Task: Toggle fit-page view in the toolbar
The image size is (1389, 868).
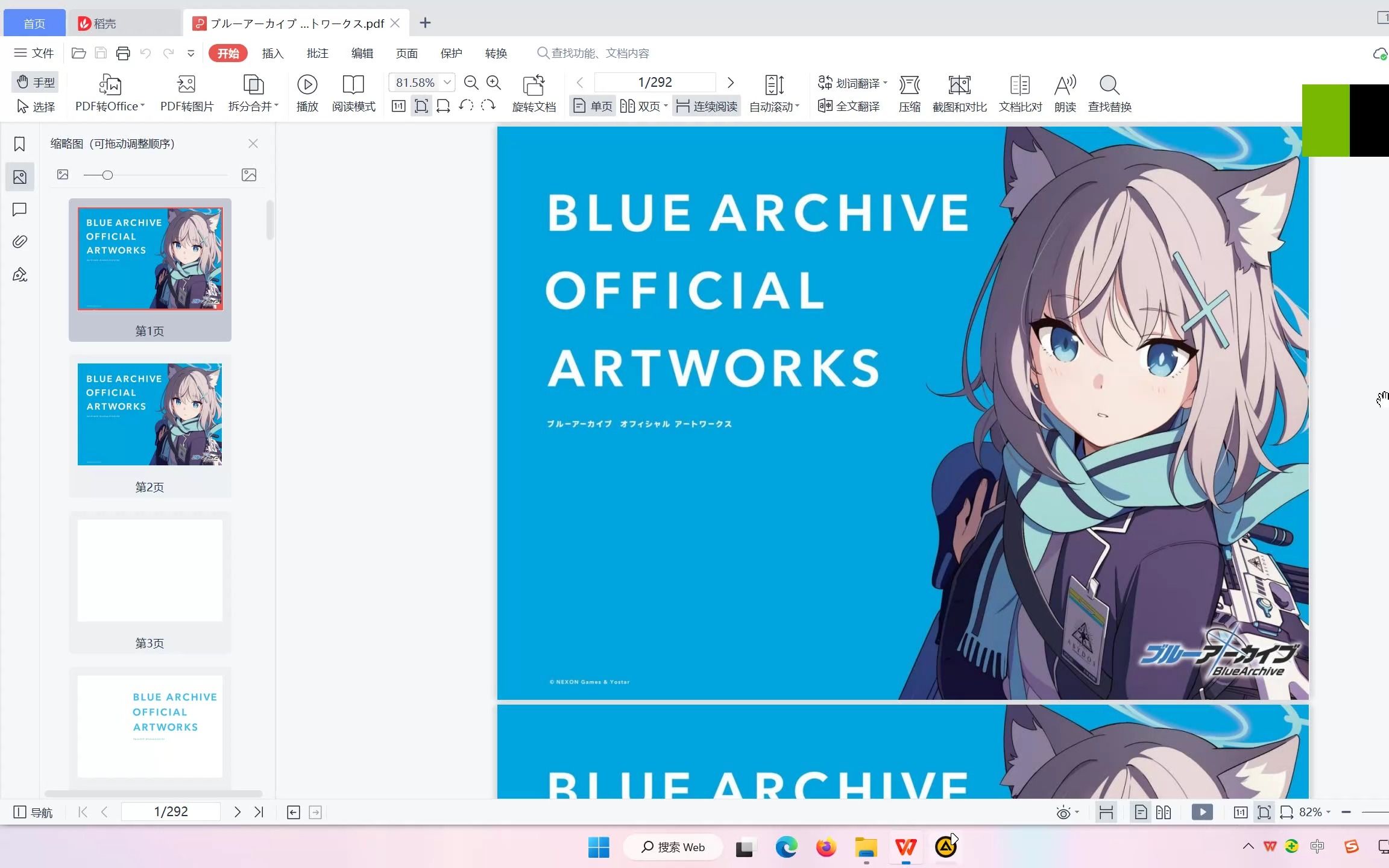Action: click(x=421, y=106)
